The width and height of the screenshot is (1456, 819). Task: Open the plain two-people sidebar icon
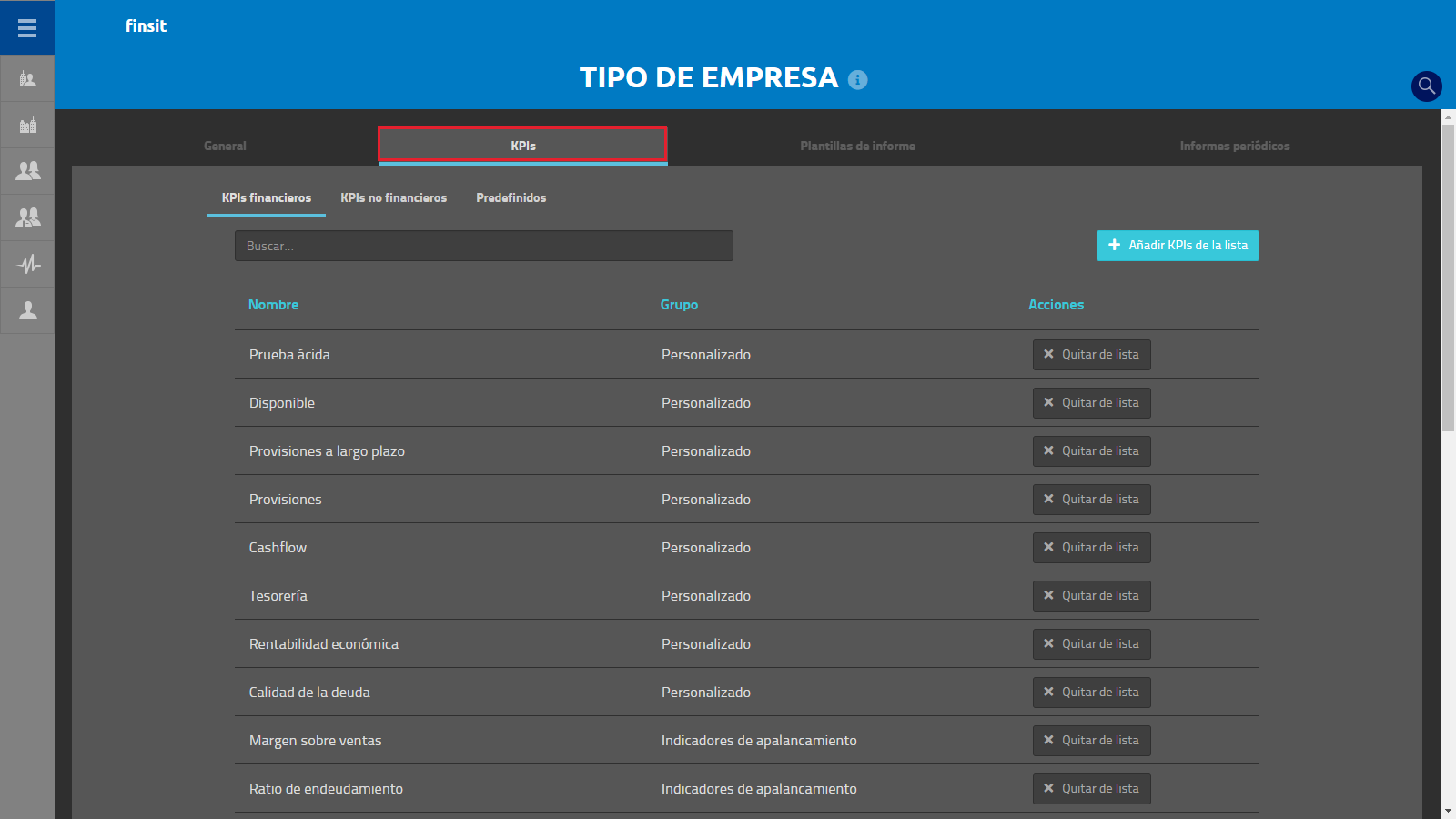27,171
